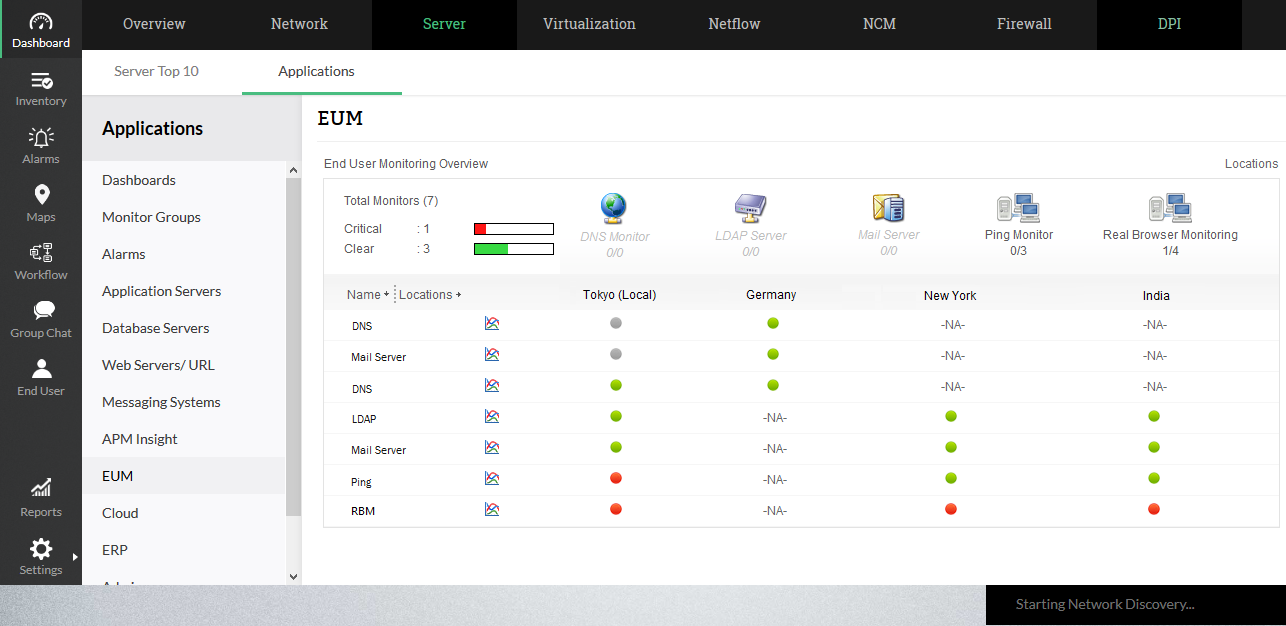The width and height of the screenshot is (1286, 626).
Task: Click the Mail Server envelope icon
Action: pyautogui.click(x=888, y=208)
